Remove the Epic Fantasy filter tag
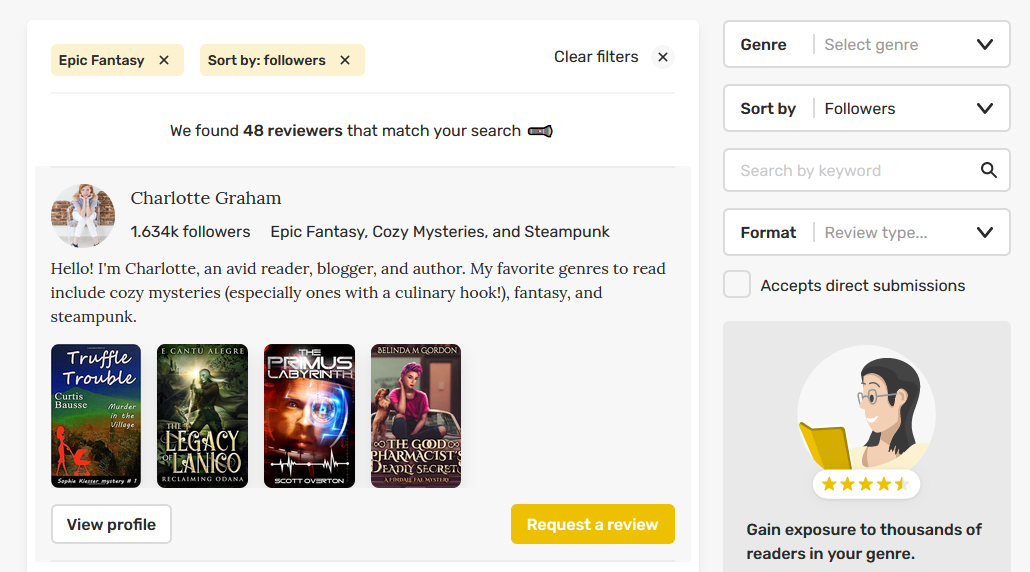Screen dimensions: 1030x572 click(164, 60)
